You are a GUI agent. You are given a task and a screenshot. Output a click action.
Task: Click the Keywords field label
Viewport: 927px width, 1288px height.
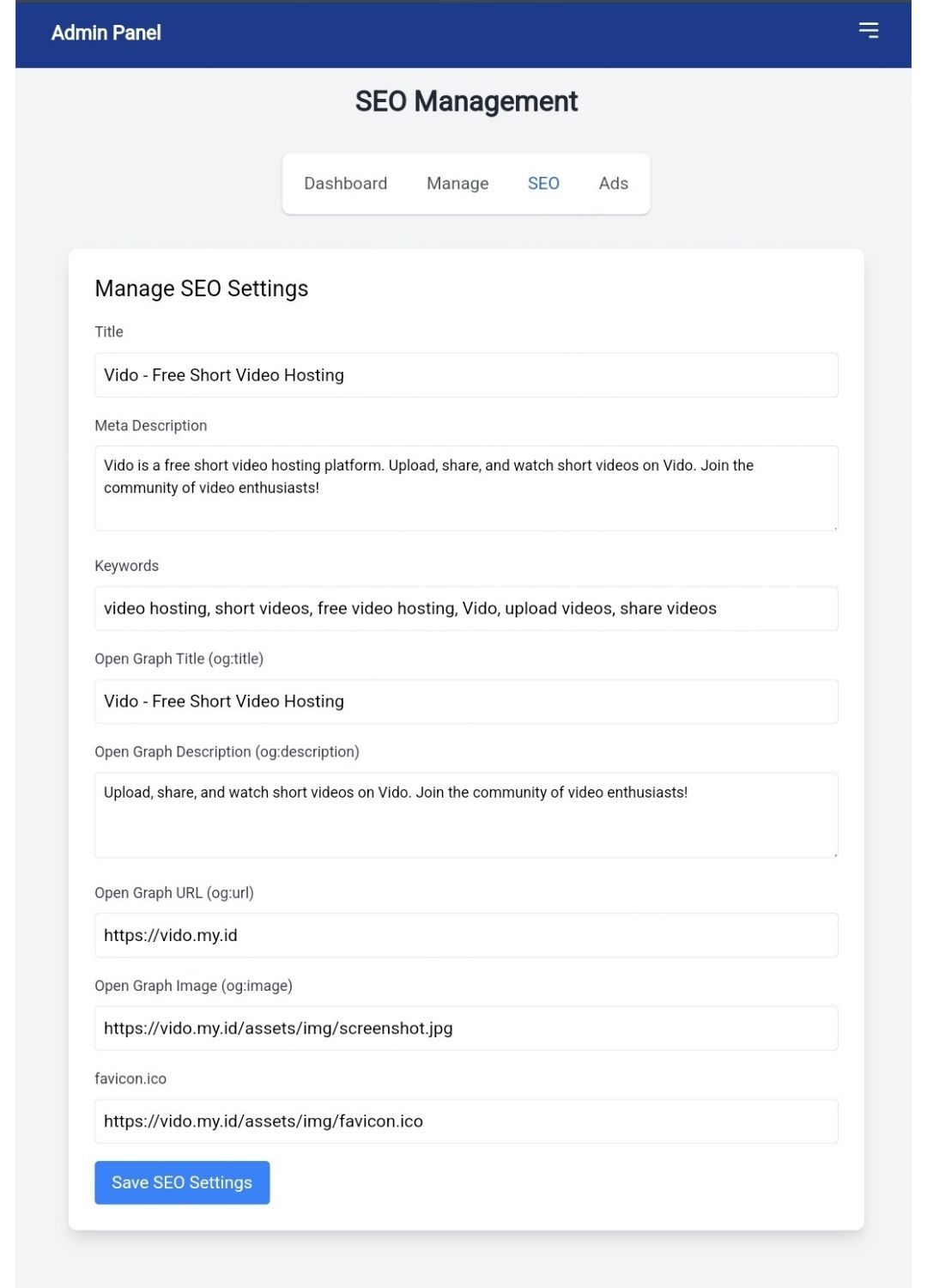click(x=127, y=566)
